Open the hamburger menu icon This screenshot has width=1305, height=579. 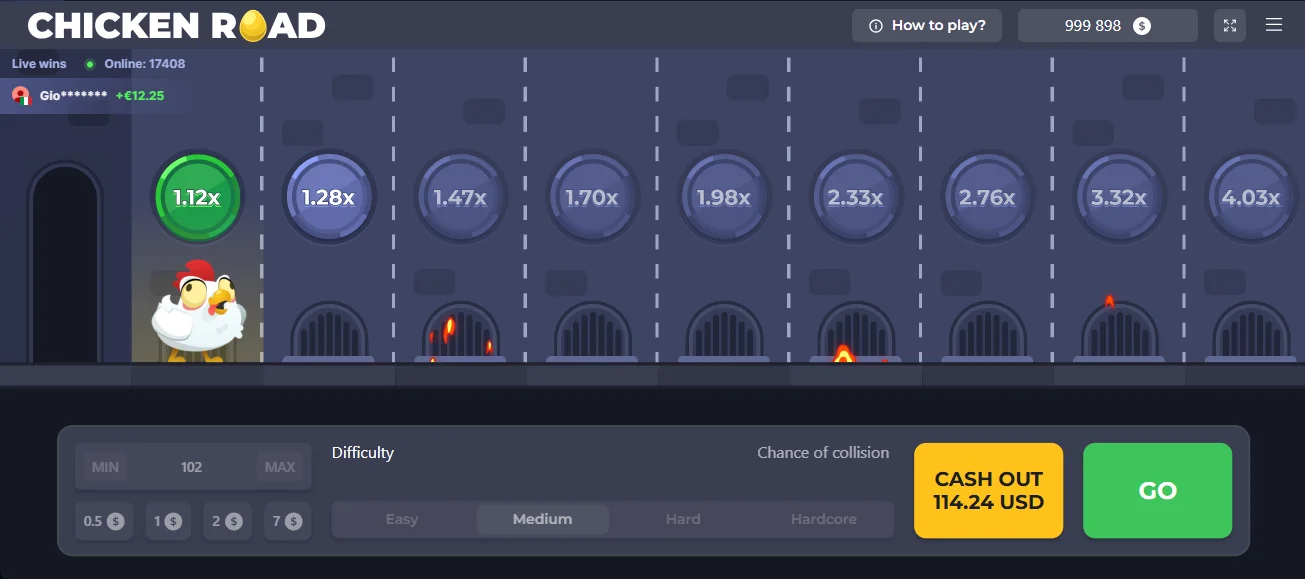point(1274,25)
